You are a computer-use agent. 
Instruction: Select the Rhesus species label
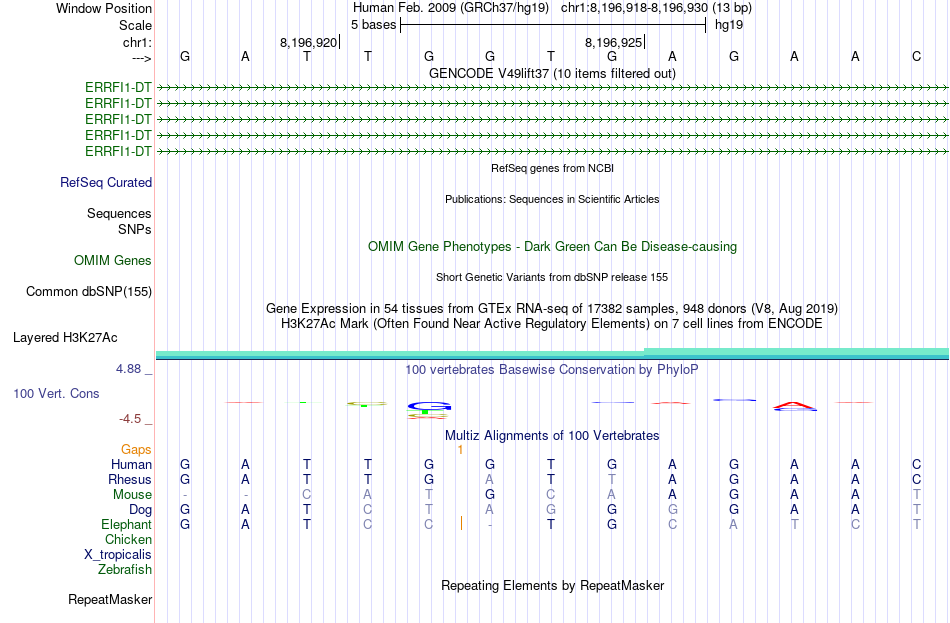(130, 480)
